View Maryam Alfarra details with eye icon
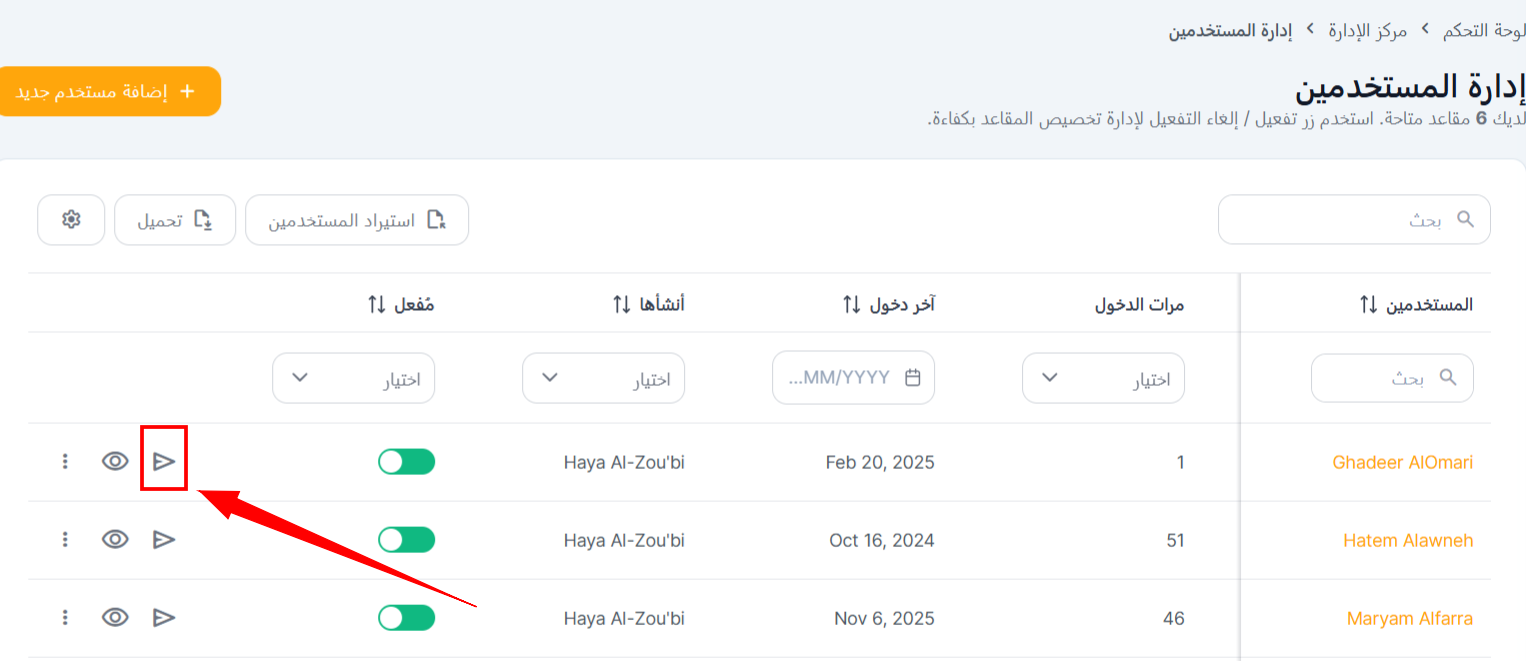The image size is (1526, 661). (x=116, y=618)
